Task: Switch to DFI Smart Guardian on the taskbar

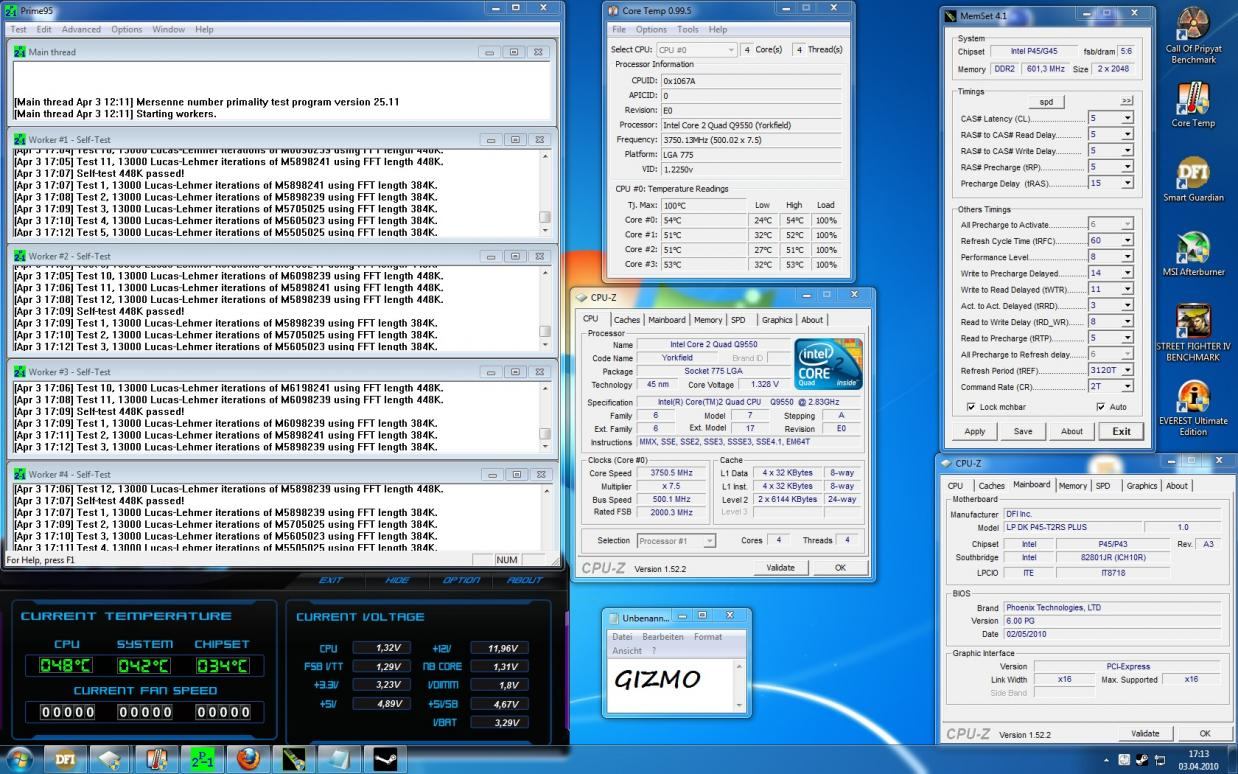Action: [x=65, y=759]
